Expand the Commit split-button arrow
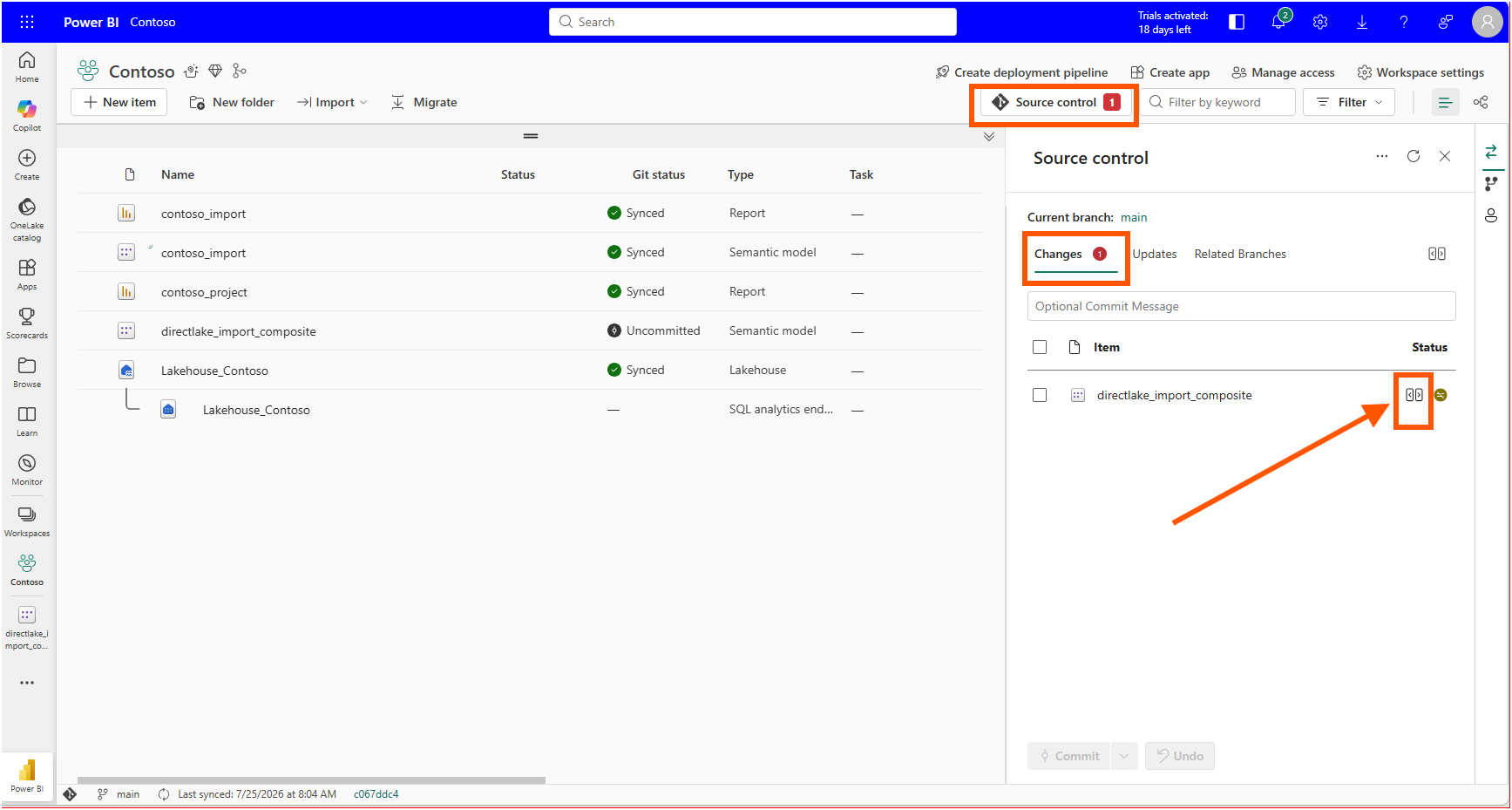Screen dimensions: 1512x810 coord(1124,756)
